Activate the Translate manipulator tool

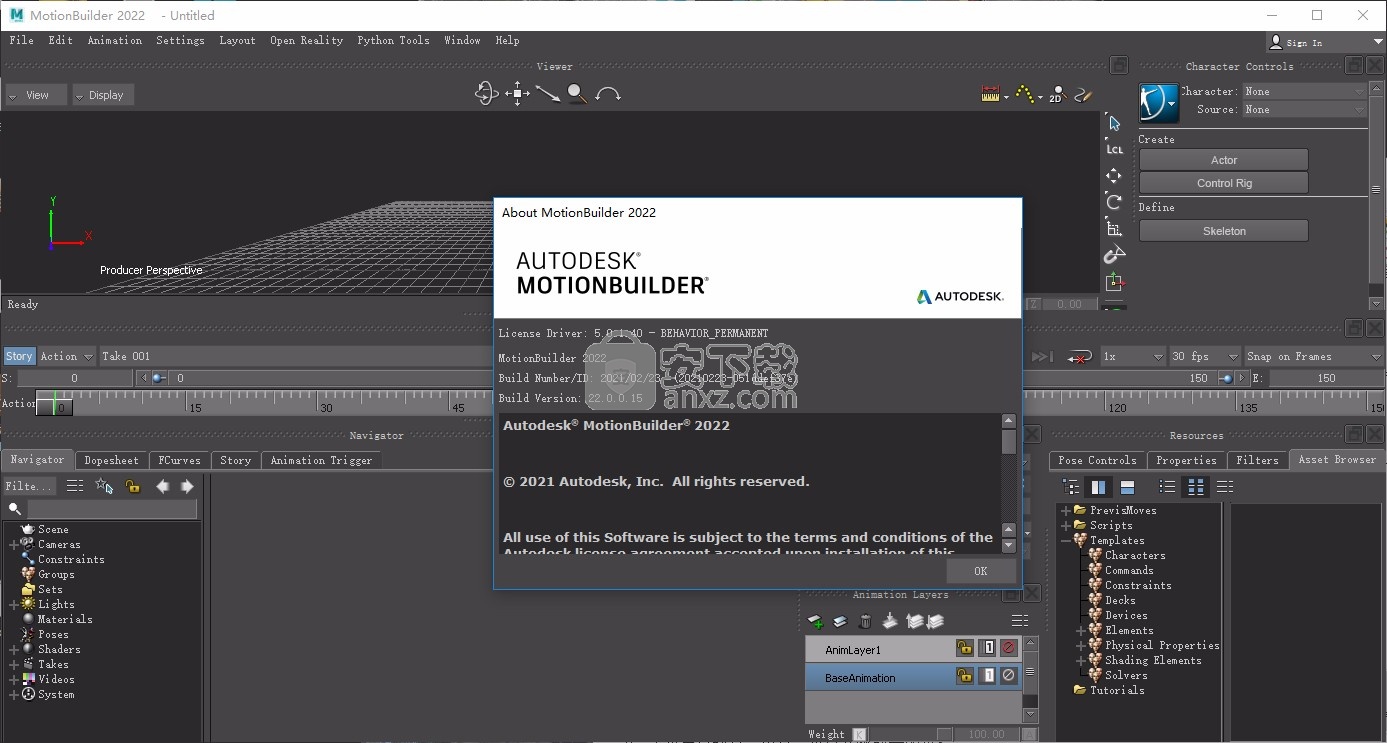coord(1114,175)
